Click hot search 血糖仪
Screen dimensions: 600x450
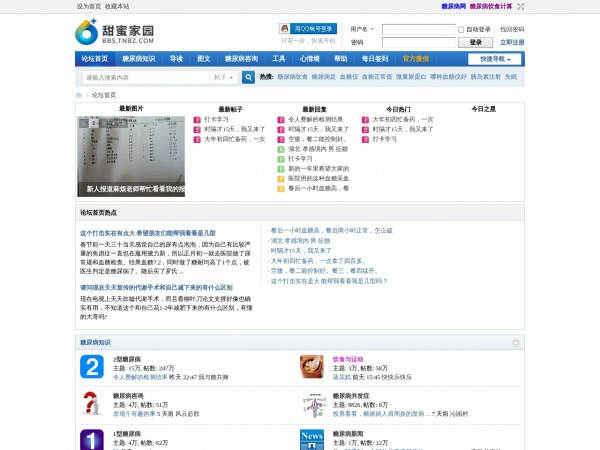coord(349,77)
